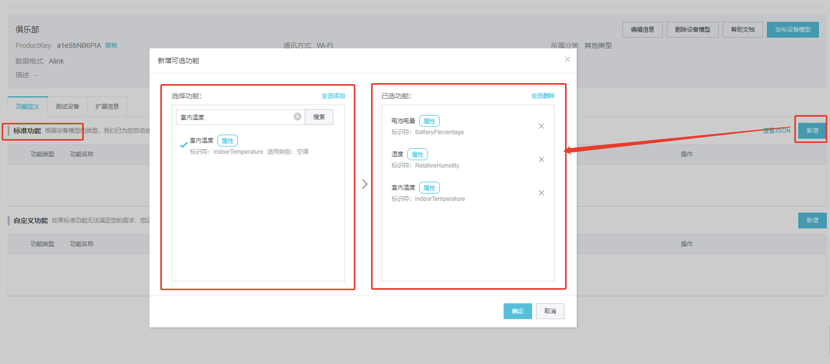This screenshot has height=364, width=830.
Task: Click the right arrow between the lists
Action: pos(364,184)
